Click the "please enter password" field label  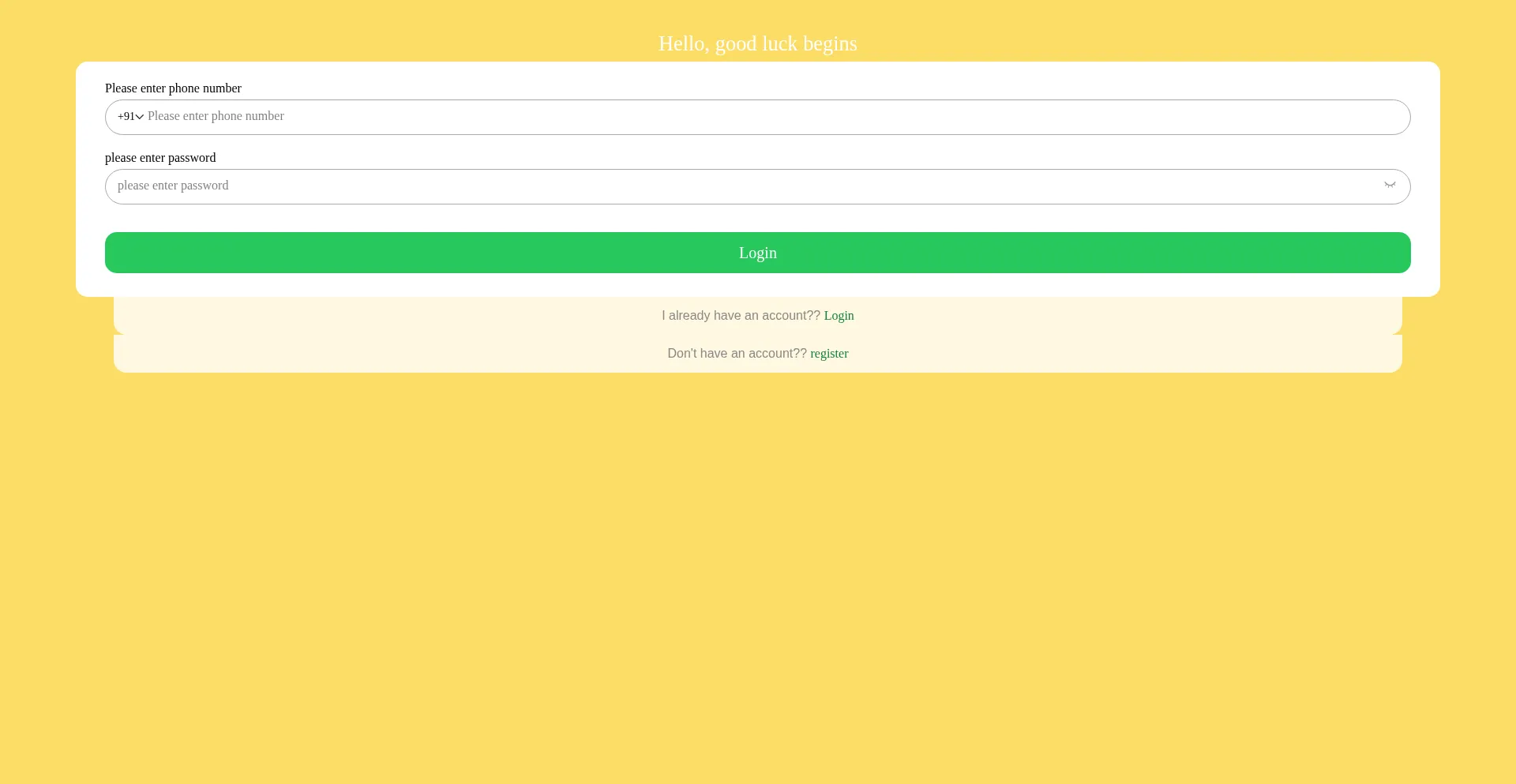point(160,158)
